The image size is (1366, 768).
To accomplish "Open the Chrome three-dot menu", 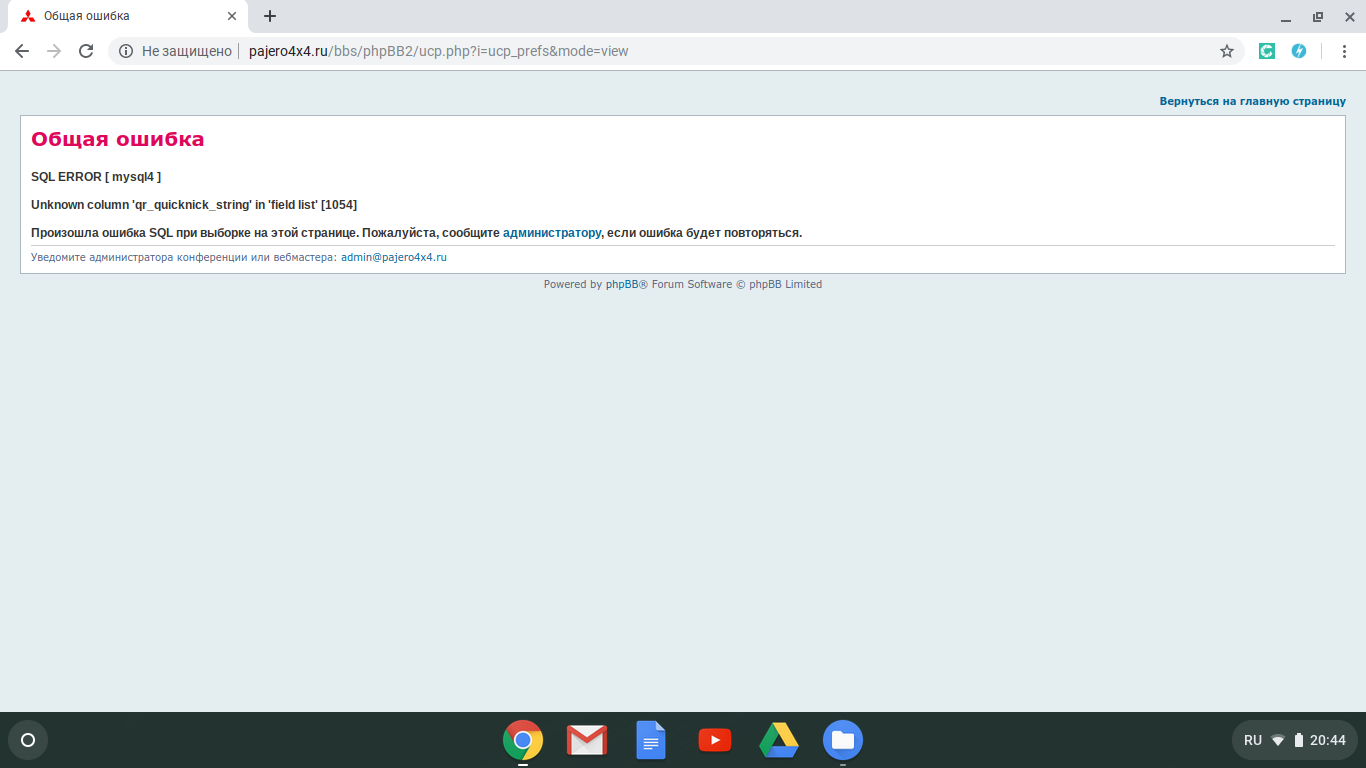I will tap(1344, 51).
